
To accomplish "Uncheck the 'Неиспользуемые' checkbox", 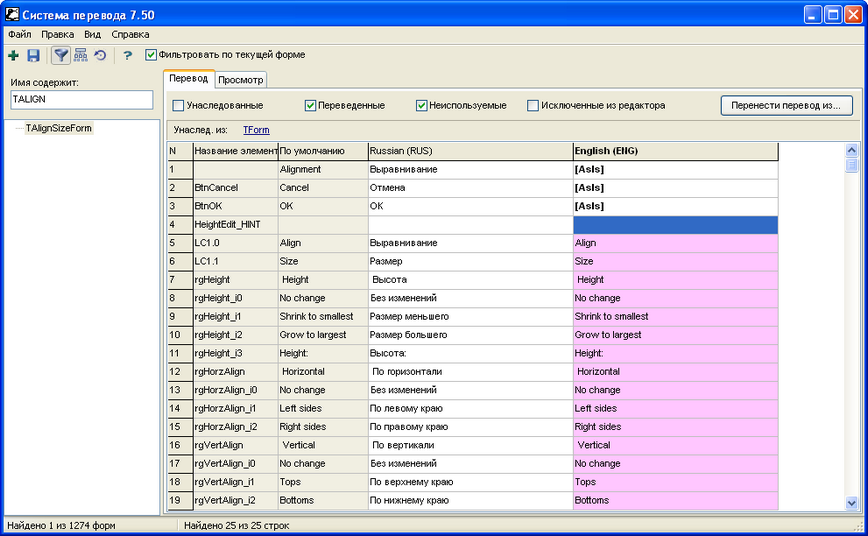I will 421,105.
